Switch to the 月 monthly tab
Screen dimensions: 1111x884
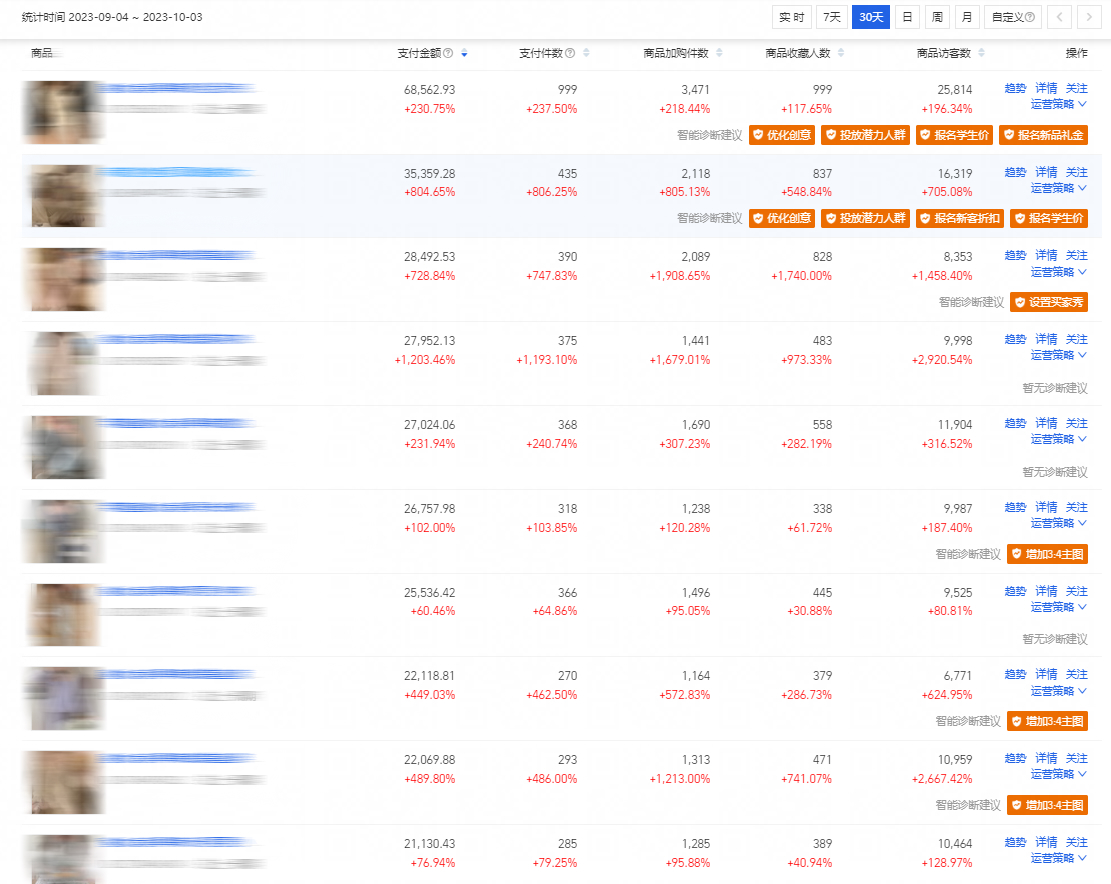point(966,17)
